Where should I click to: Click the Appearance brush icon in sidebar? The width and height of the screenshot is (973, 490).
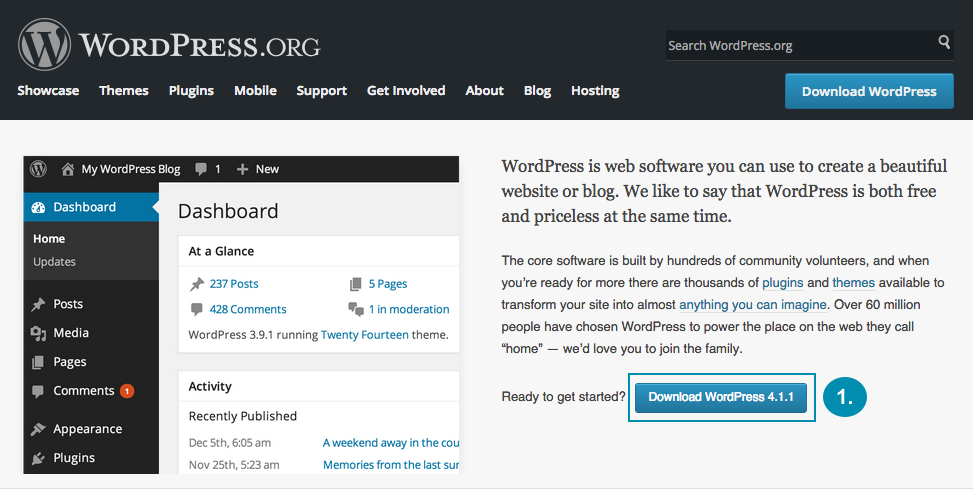(x=38, y=429)
